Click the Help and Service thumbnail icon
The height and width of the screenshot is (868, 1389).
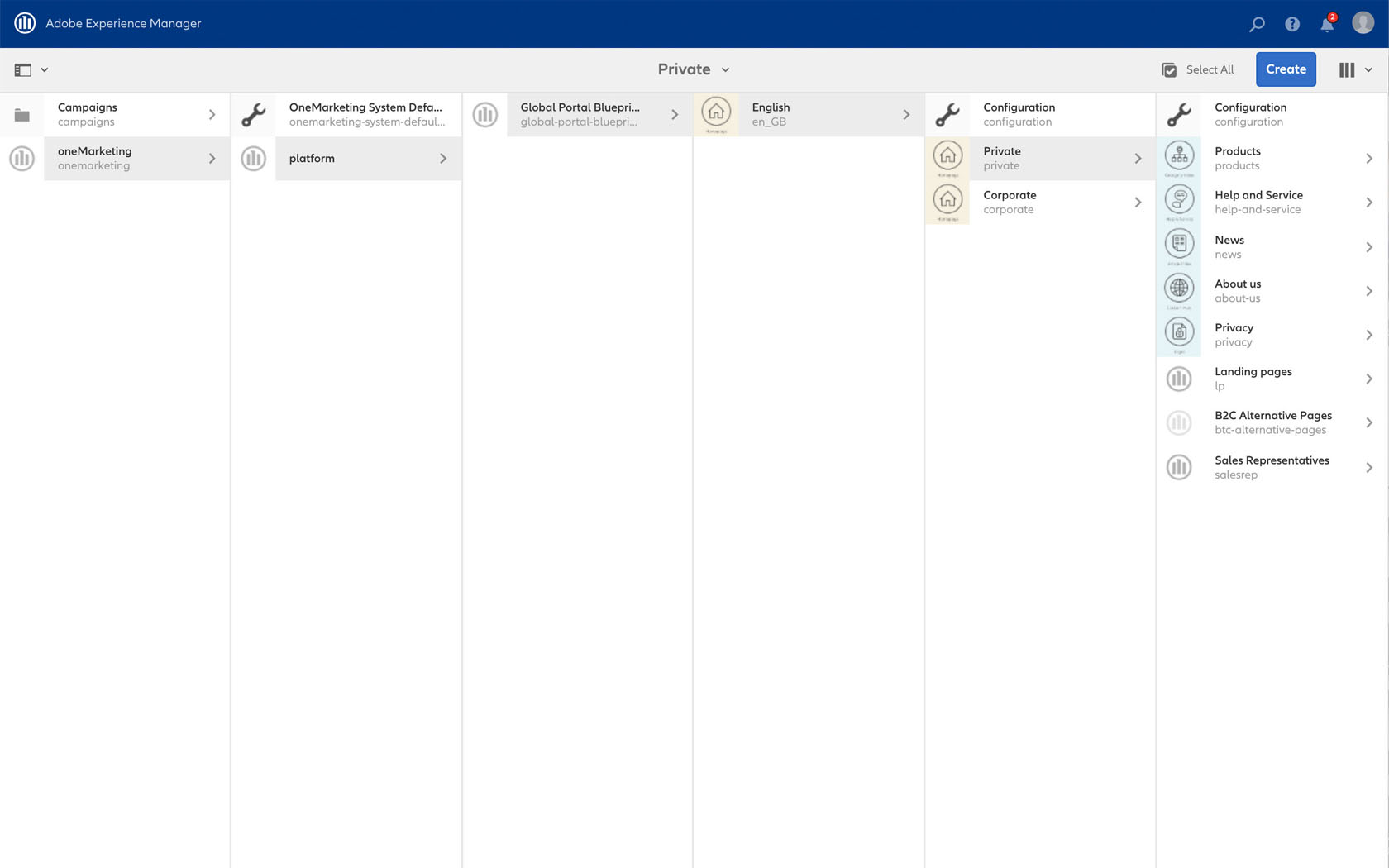[x=1179, y=203]
